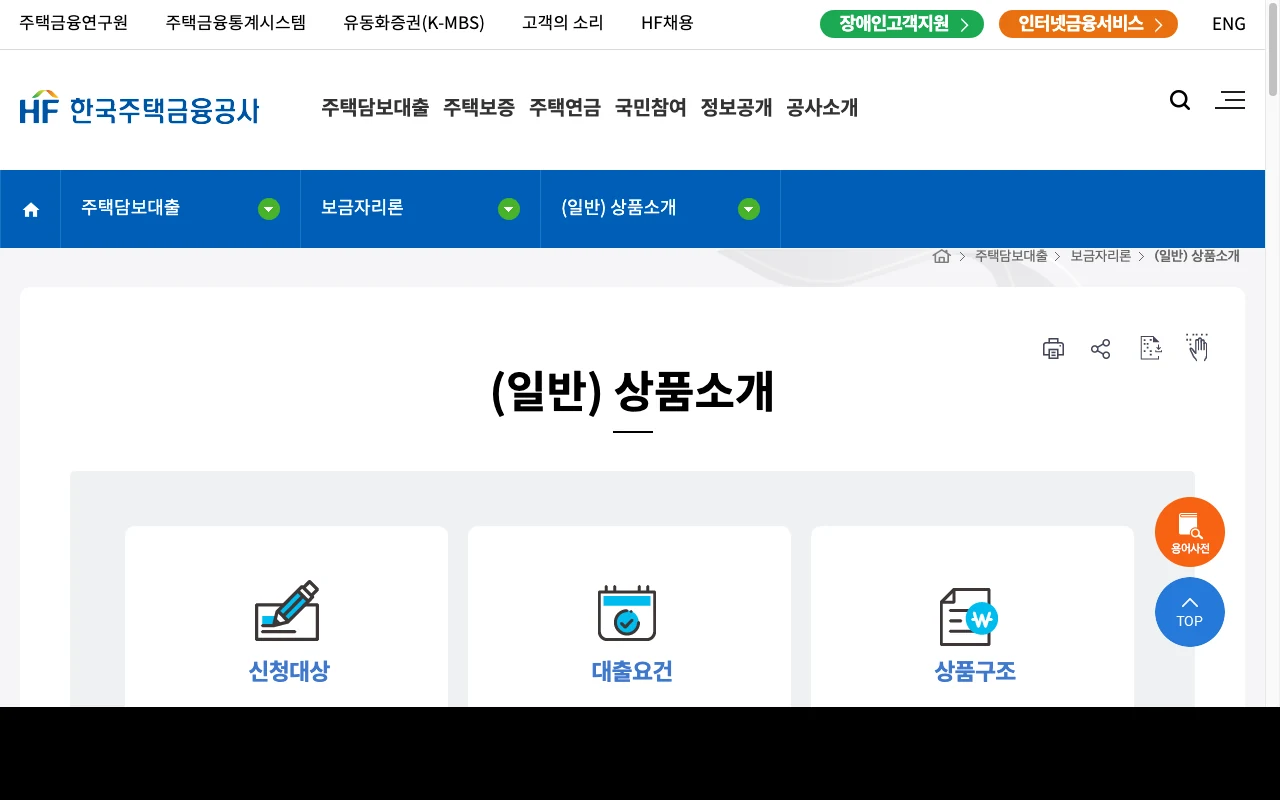Screen dimensions: 1280x800
Task: Click the 신청대상 pencil card icon
Action: tap(287, 611)
